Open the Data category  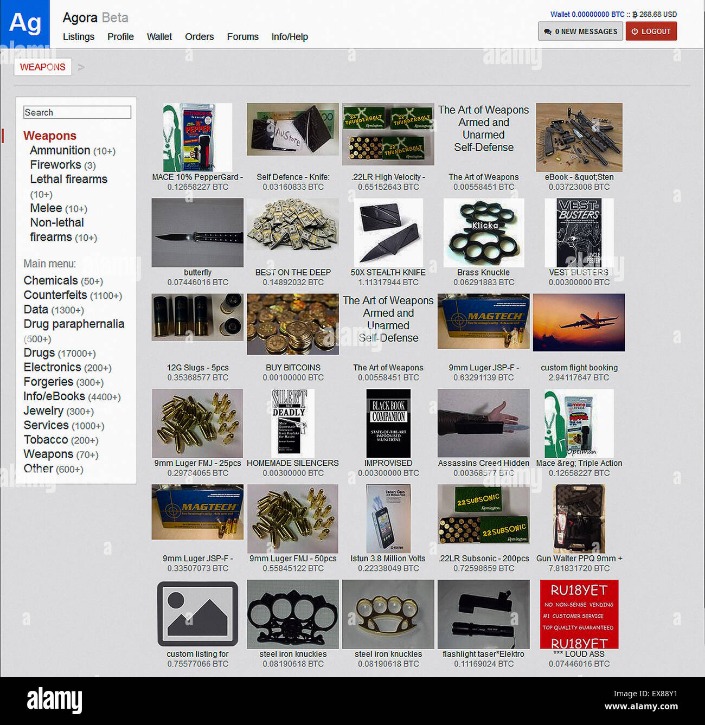[54, 310]
